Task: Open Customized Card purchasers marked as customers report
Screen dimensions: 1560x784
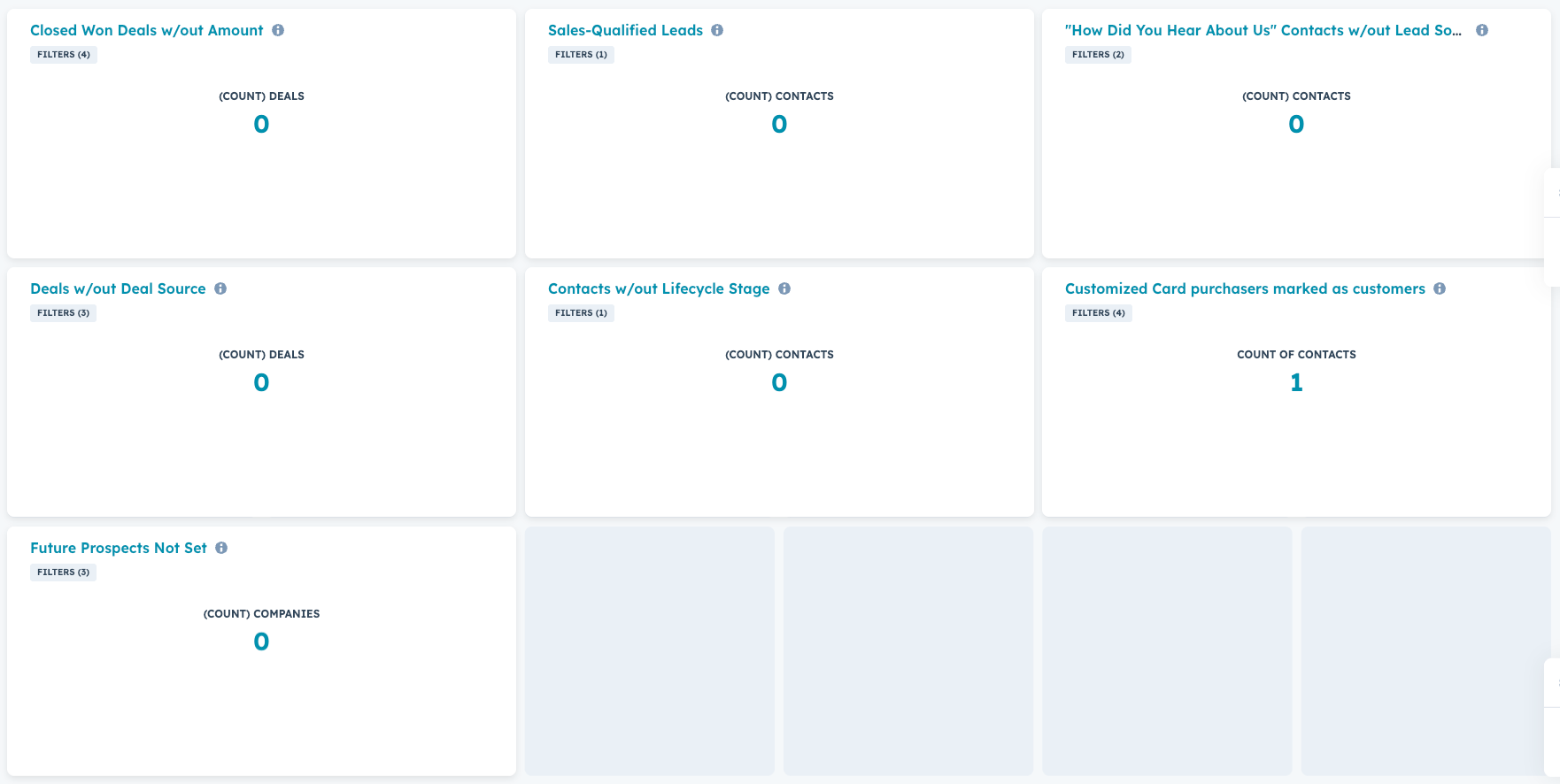Action: point(1245,288)
